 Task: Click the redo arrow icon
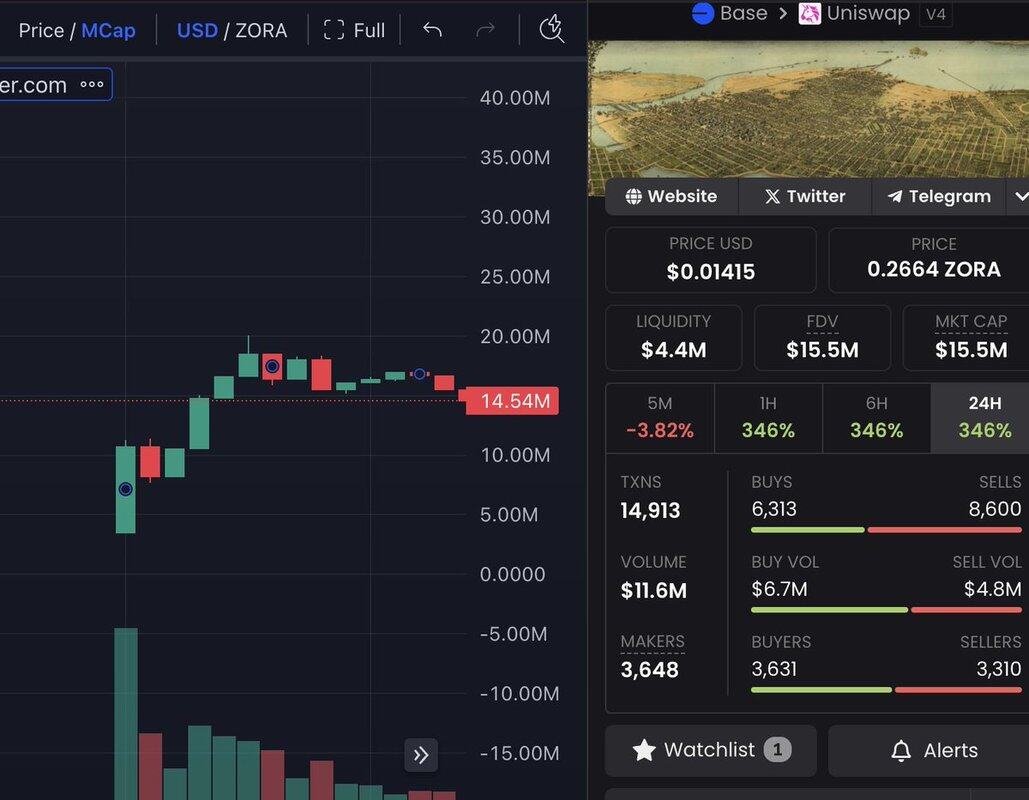485,30
